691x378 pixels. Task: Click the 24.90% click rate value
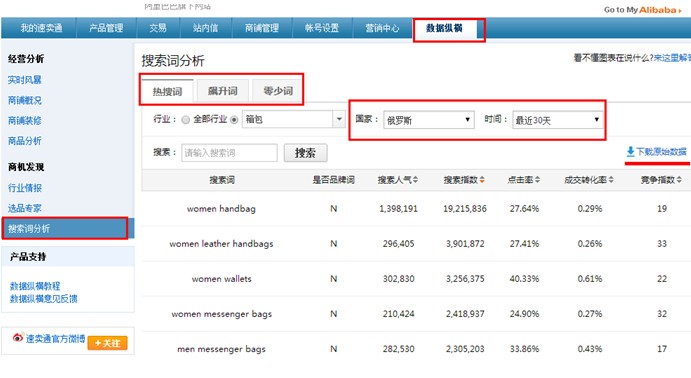click(x=524, y=314)
